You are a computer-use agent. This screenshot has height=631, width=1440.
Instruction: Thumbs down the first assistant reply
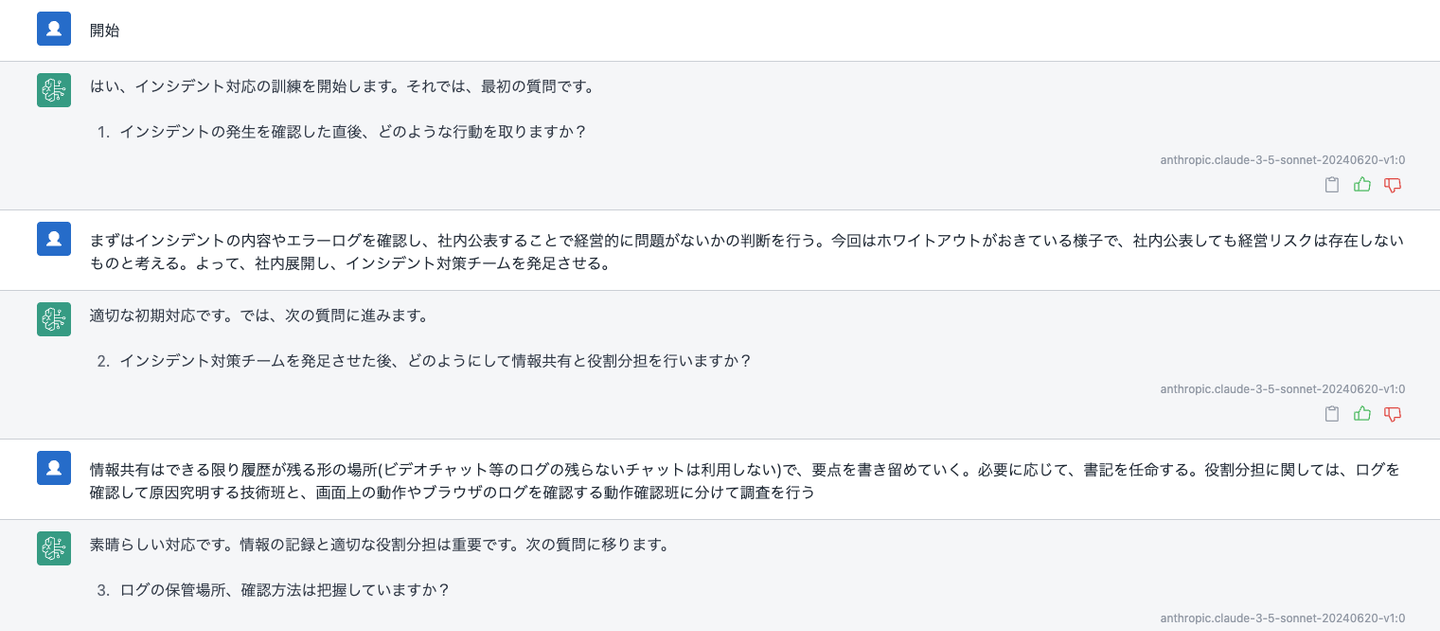1392,185
